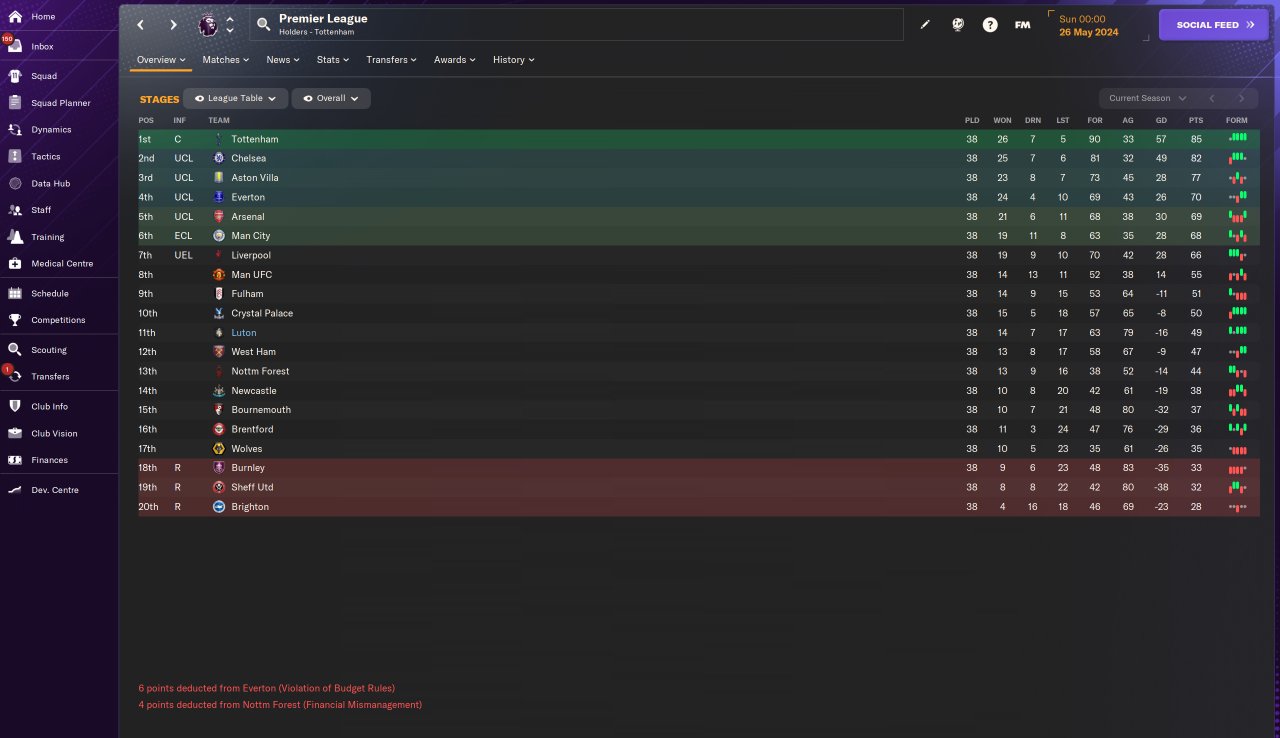The height and width of the screenshot is (738, 1280).
Task: Open the Tactics screen icon
Action: click(x=15, y=156)
